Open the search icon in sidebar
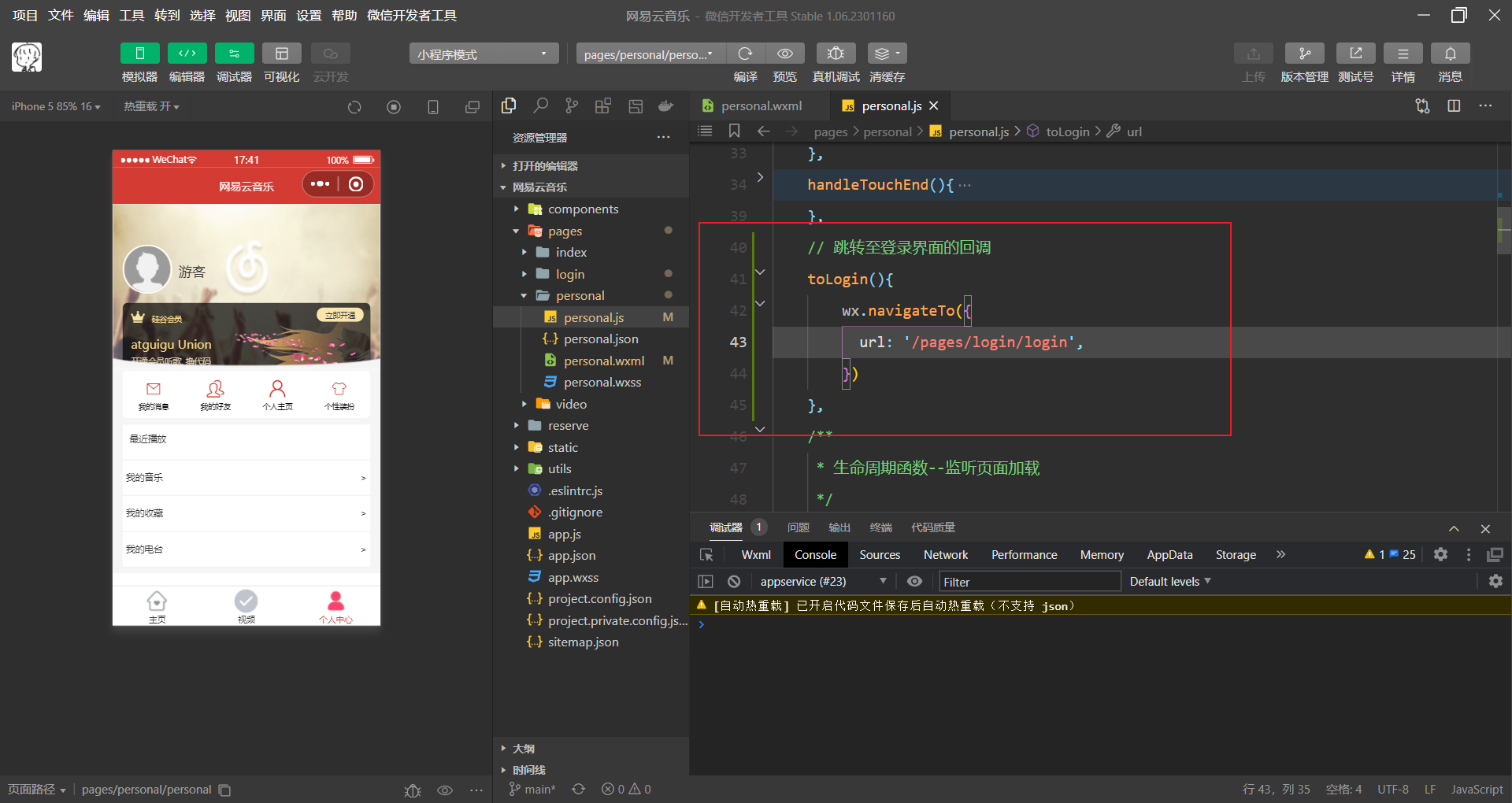The image size is (1512, 803). coord(540,105)
